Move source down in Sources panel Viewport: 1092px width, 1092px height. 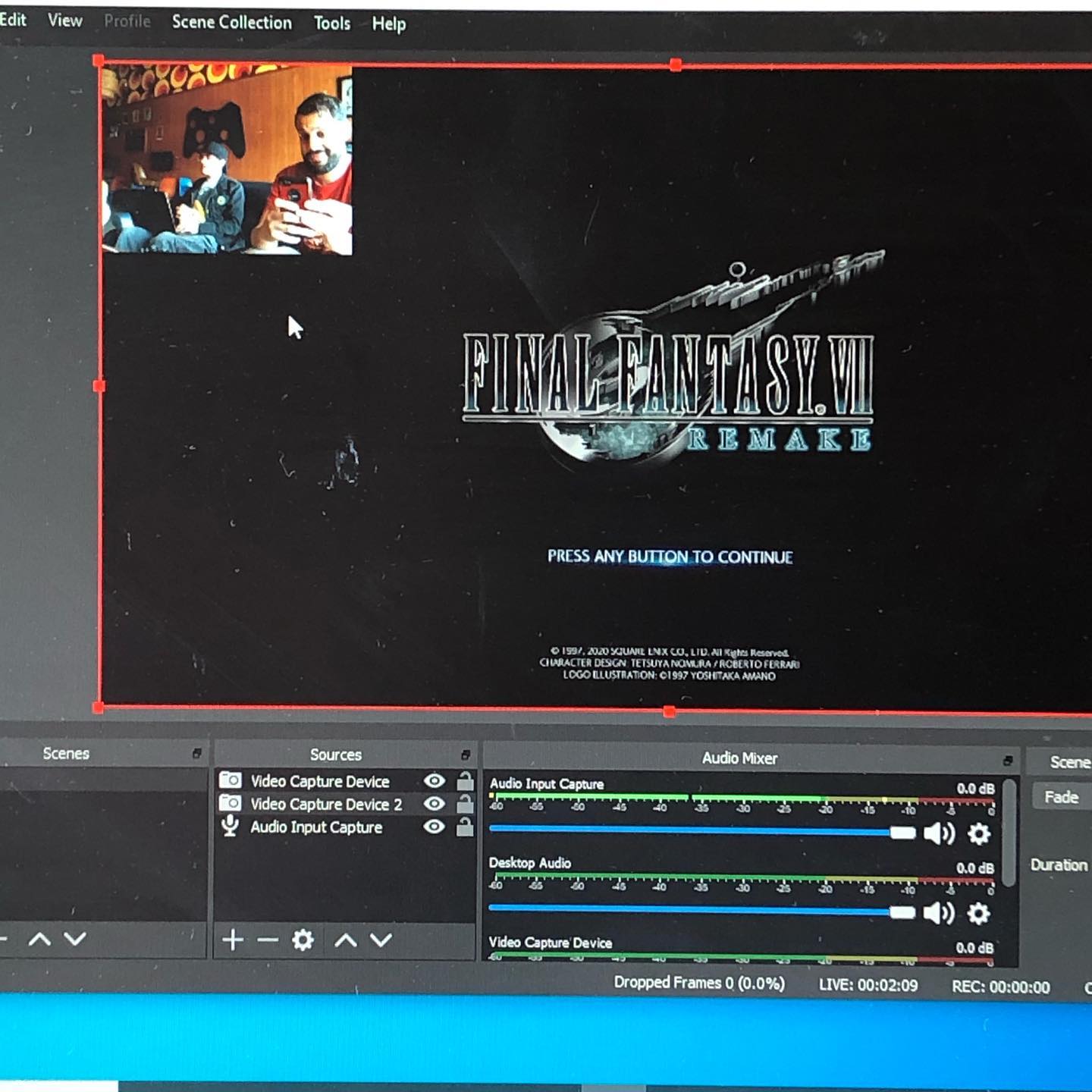coord(381,940)
